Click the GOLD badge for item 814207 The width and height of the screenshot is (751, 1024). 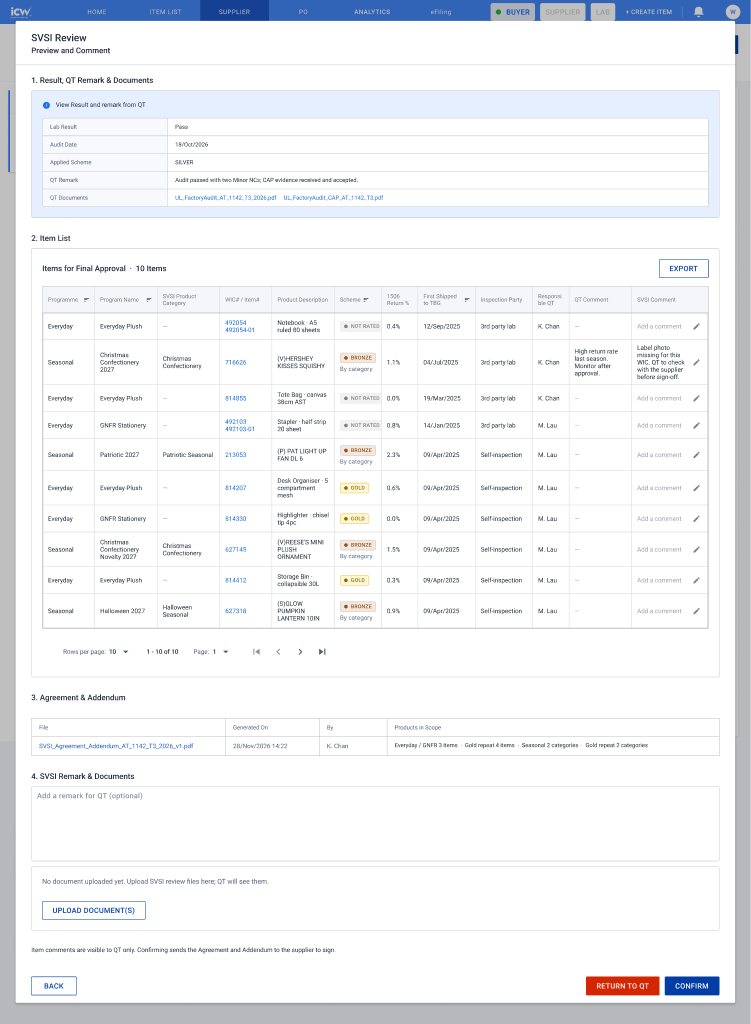click(x=355, y=488)
